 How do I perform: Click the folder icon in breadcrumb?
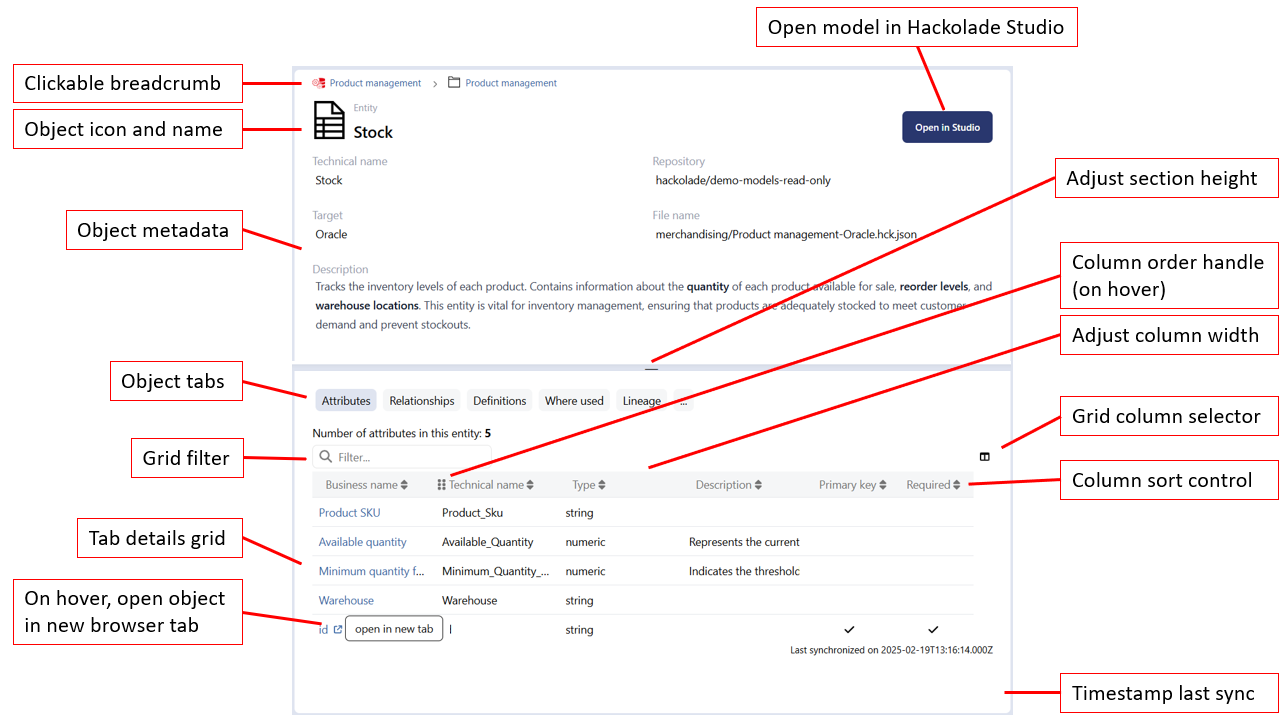[454, 83]
